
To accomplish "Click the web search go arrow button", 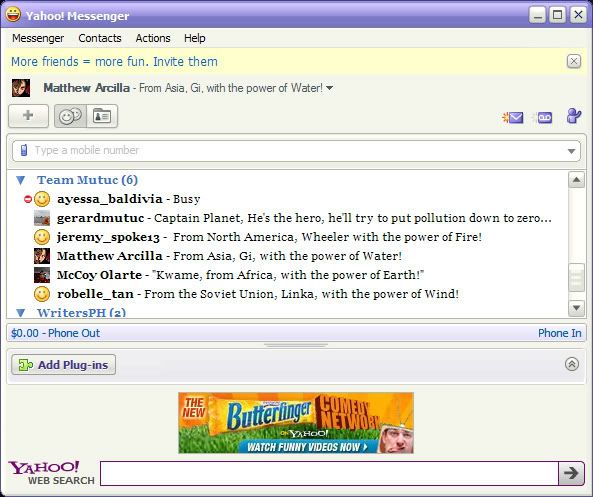I will coord(571,473).
